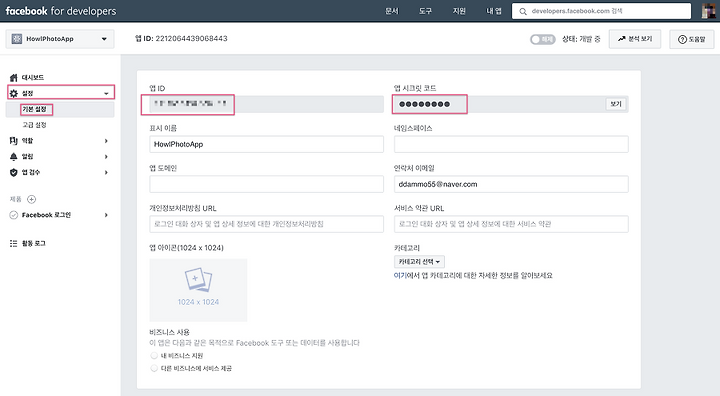Click the 앱 도메인 input field

(x=266, y=184)
